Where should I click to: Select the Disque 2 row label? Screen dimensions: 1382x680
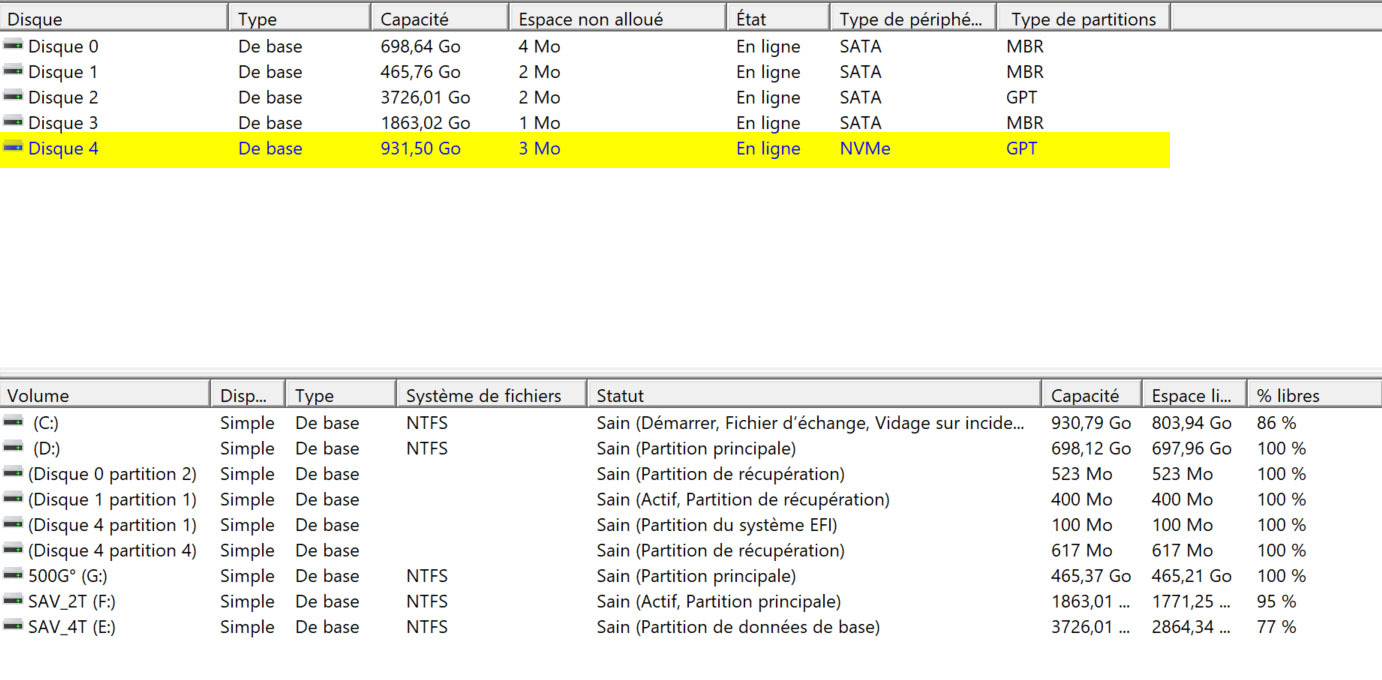(63, 97)
